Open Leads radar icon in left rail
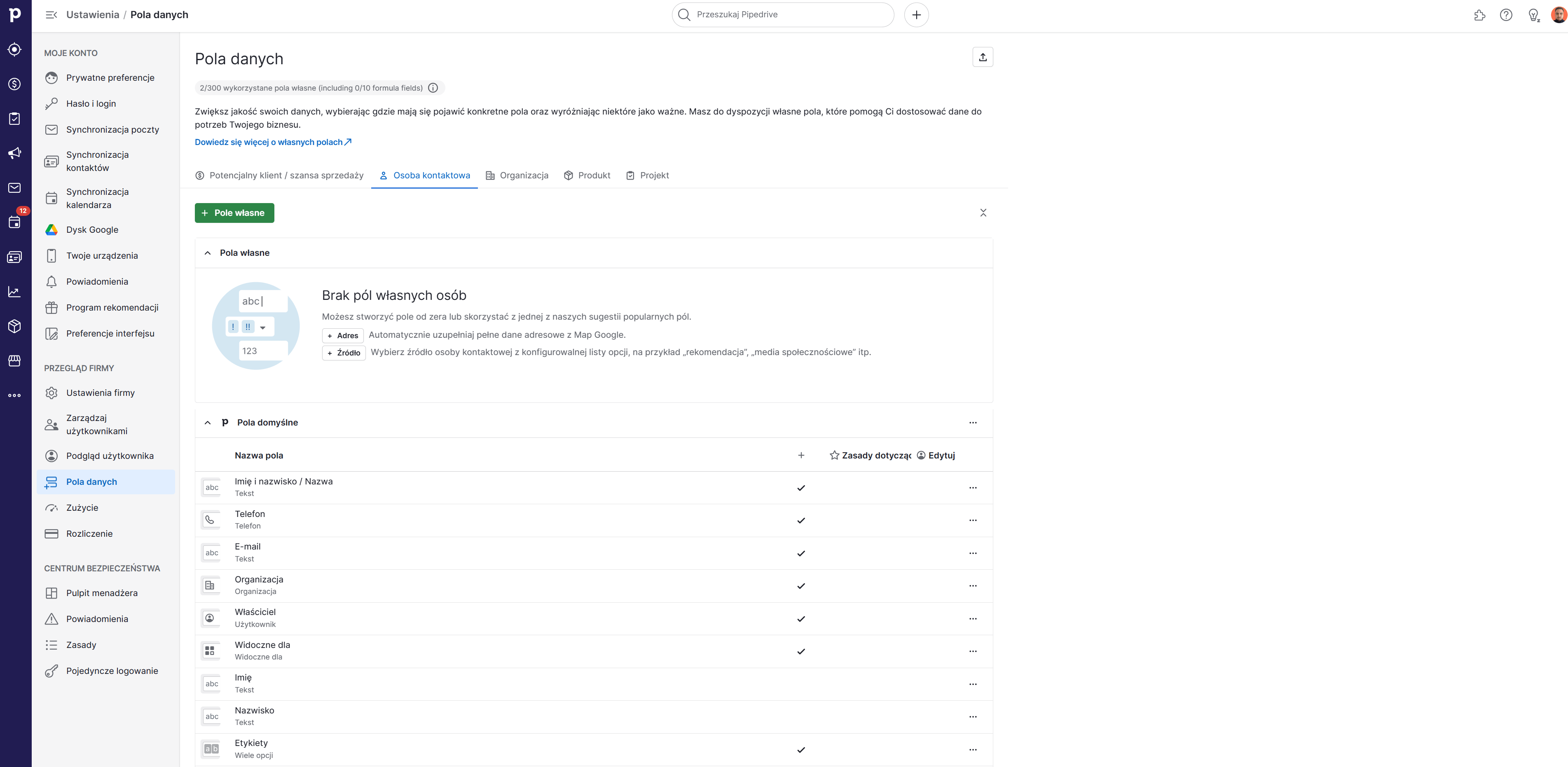This screenshot has width=1568, height=767. click(14, 49)
